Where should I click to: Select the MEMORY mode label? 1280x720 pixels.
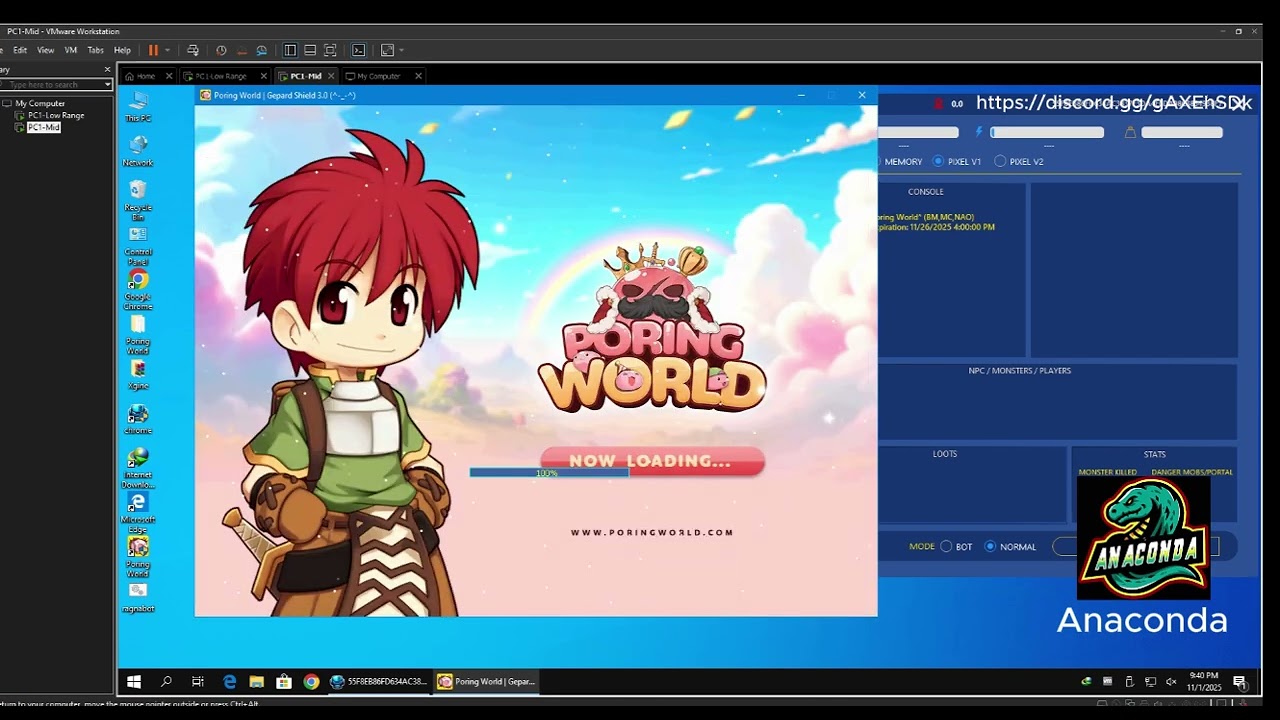903,161
